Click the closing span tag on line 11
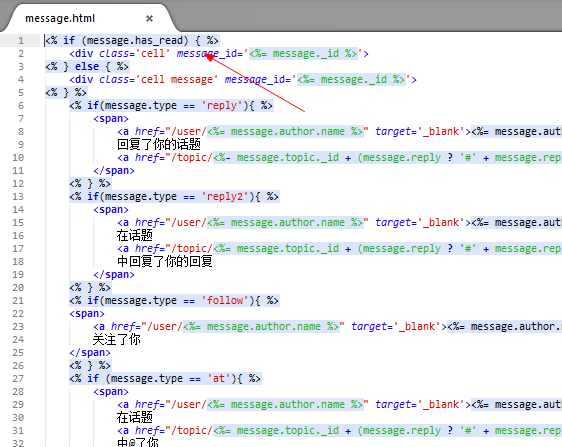Screen dimensions: 562x447 click(x=114, y=171)
